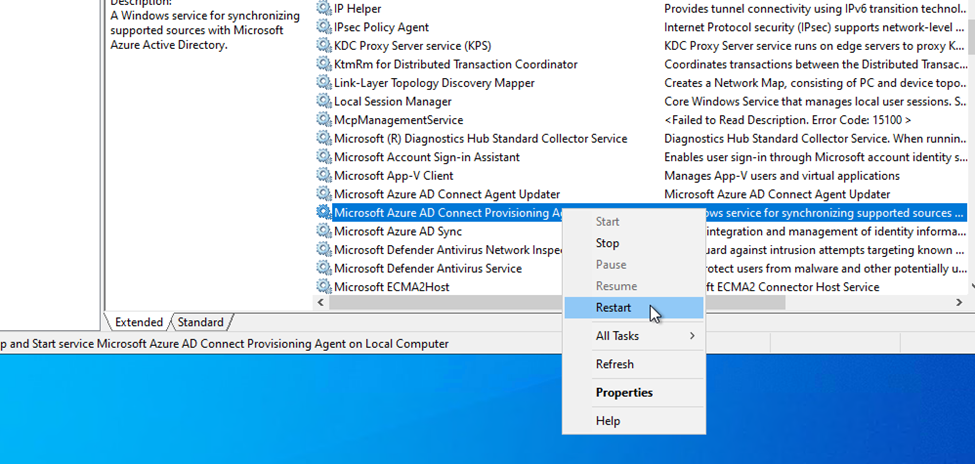Click the gear icon for Microsoft Defender Antivirus Service
975x464 pixels.
point(323,268)
